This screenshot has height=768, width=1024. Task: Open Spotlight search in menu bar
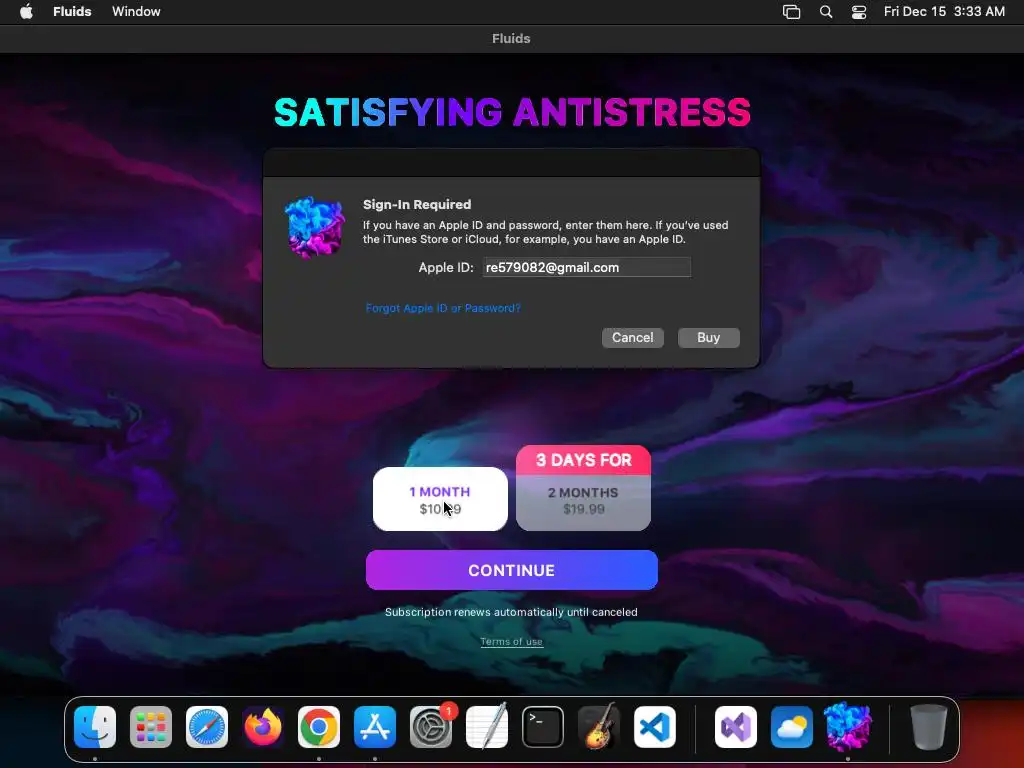825,12
